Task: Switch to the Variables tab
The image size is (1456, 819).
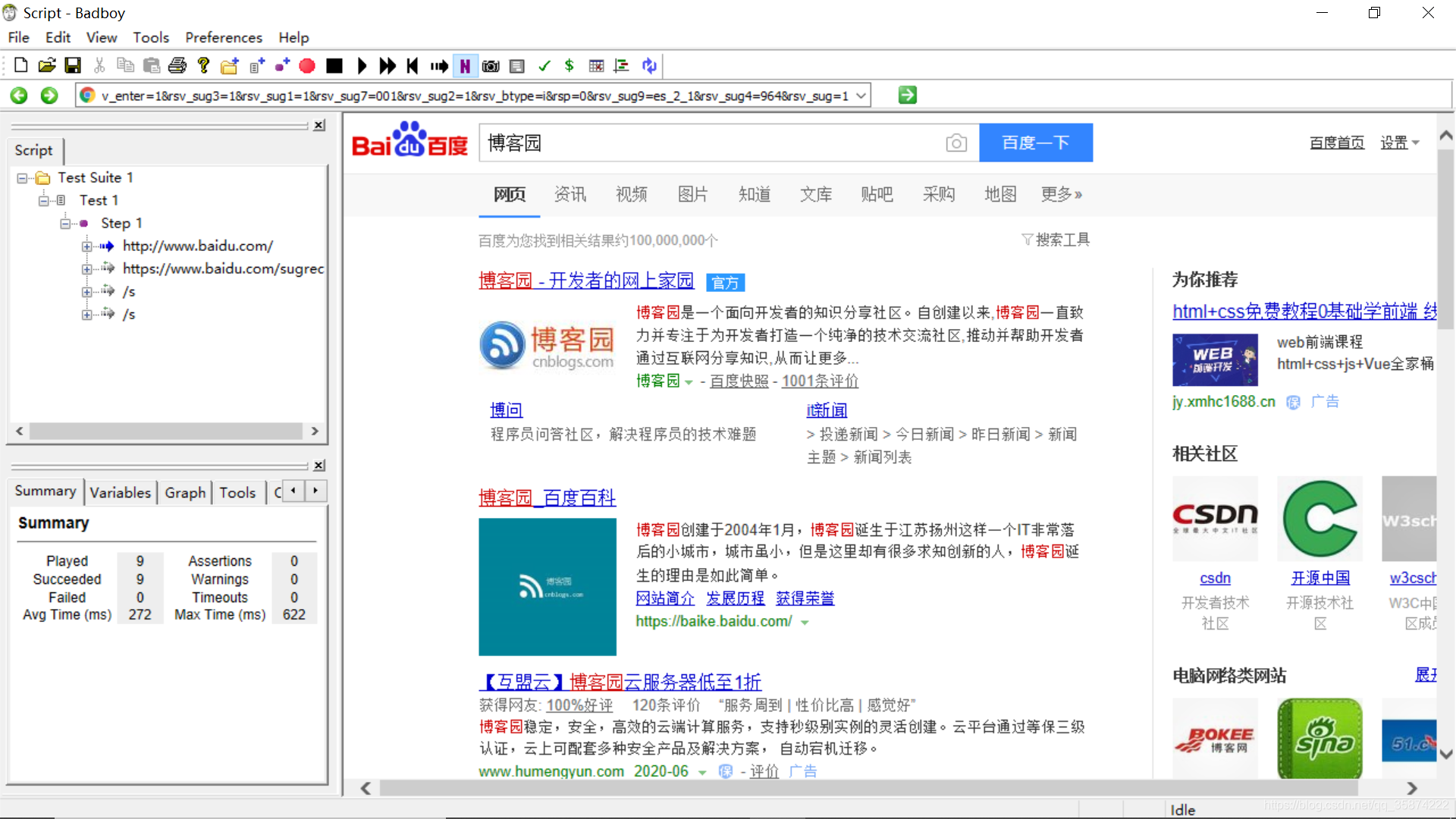Action: click(121, 493)
